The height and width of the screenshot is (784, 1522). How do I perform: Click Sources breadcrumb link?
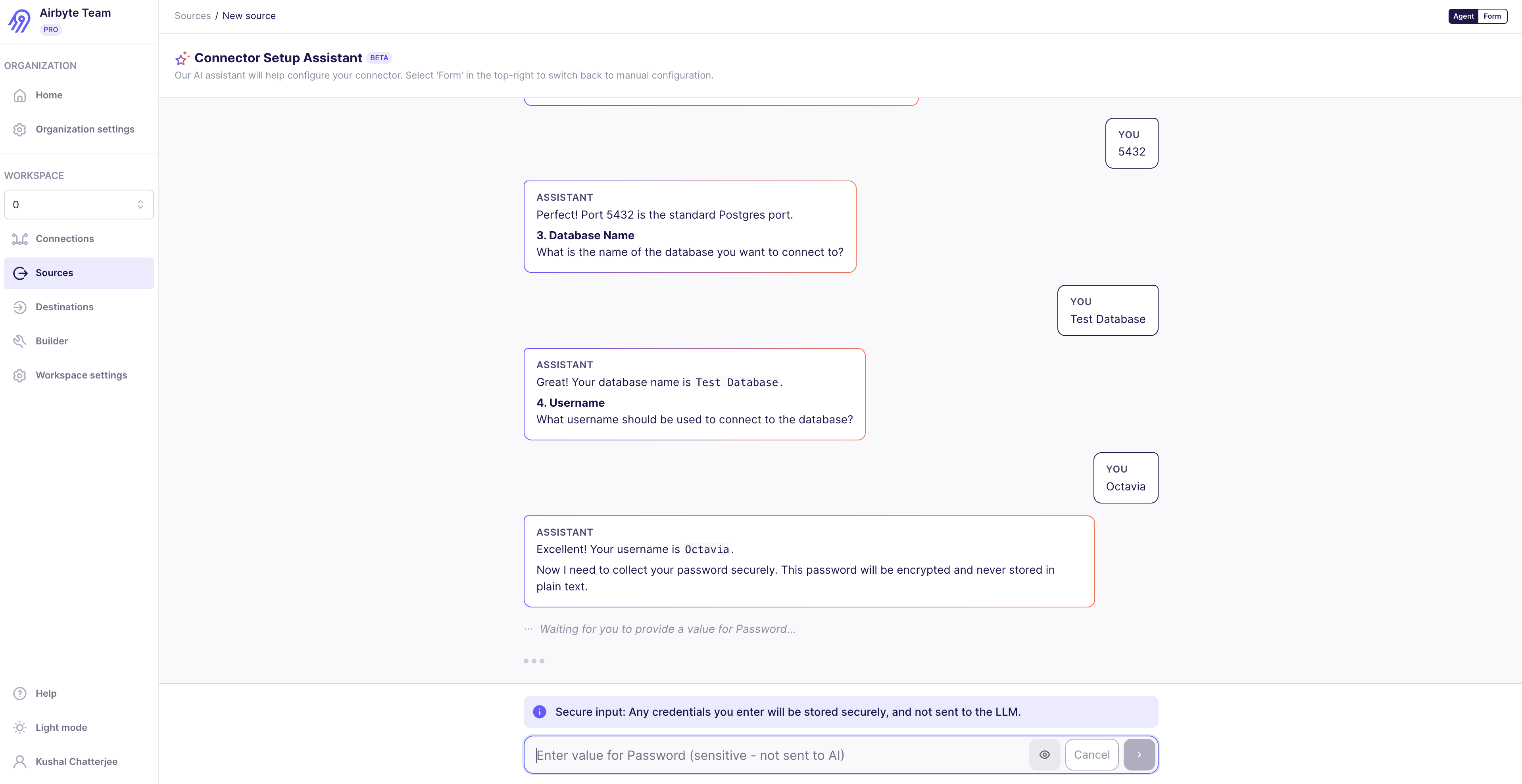192,16
